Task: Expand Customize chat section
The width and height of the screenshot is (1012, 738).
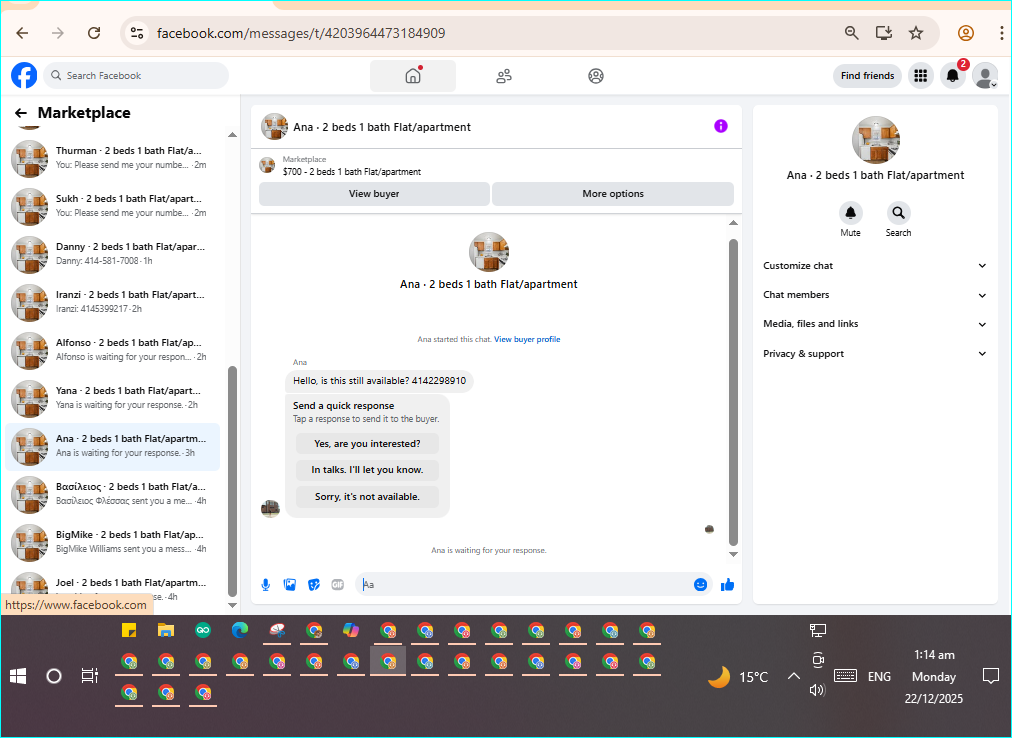Action: 875,265
